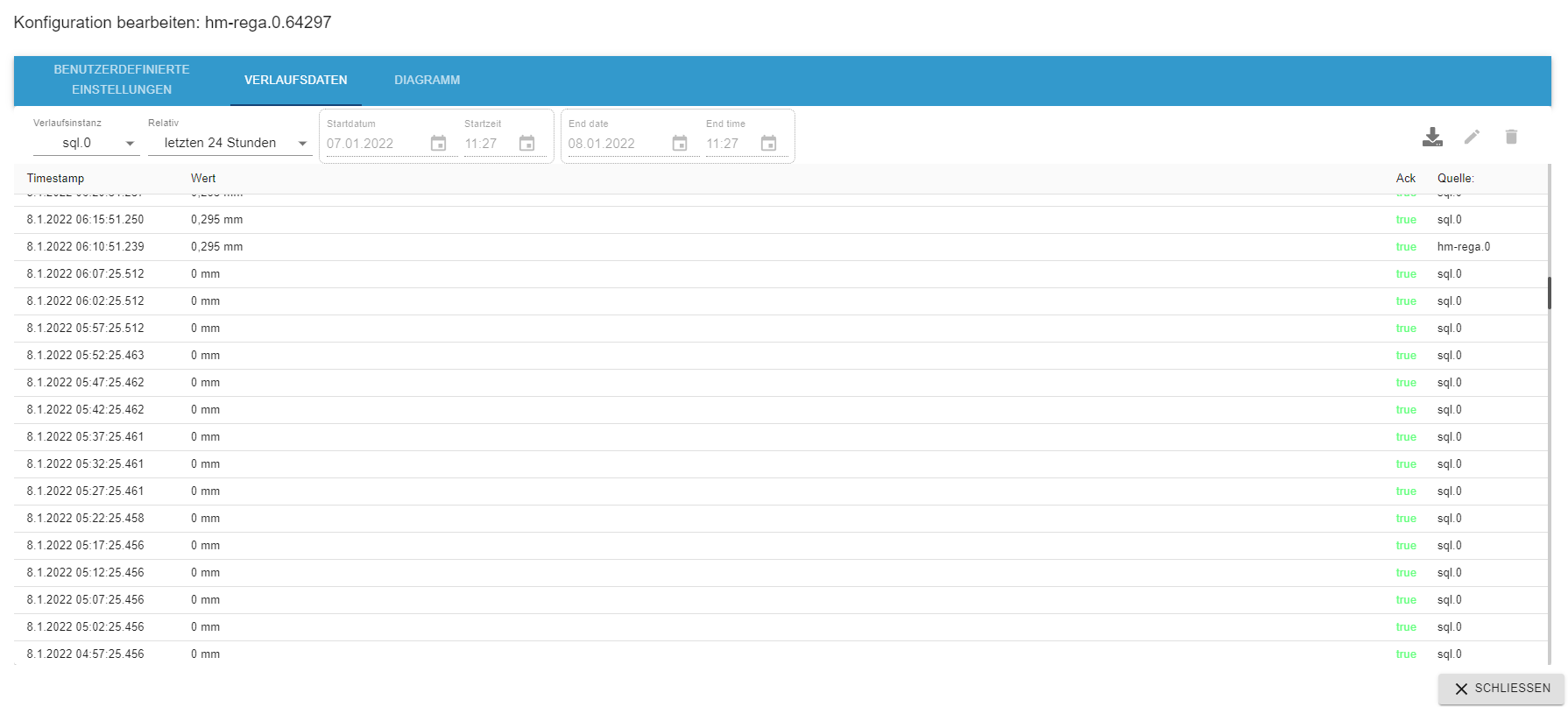Image resolution: width=1568 pixels, height=707 pixels.
Task: Open the End time picker icon
Action: pyautogui.click(x=768, y=144)
